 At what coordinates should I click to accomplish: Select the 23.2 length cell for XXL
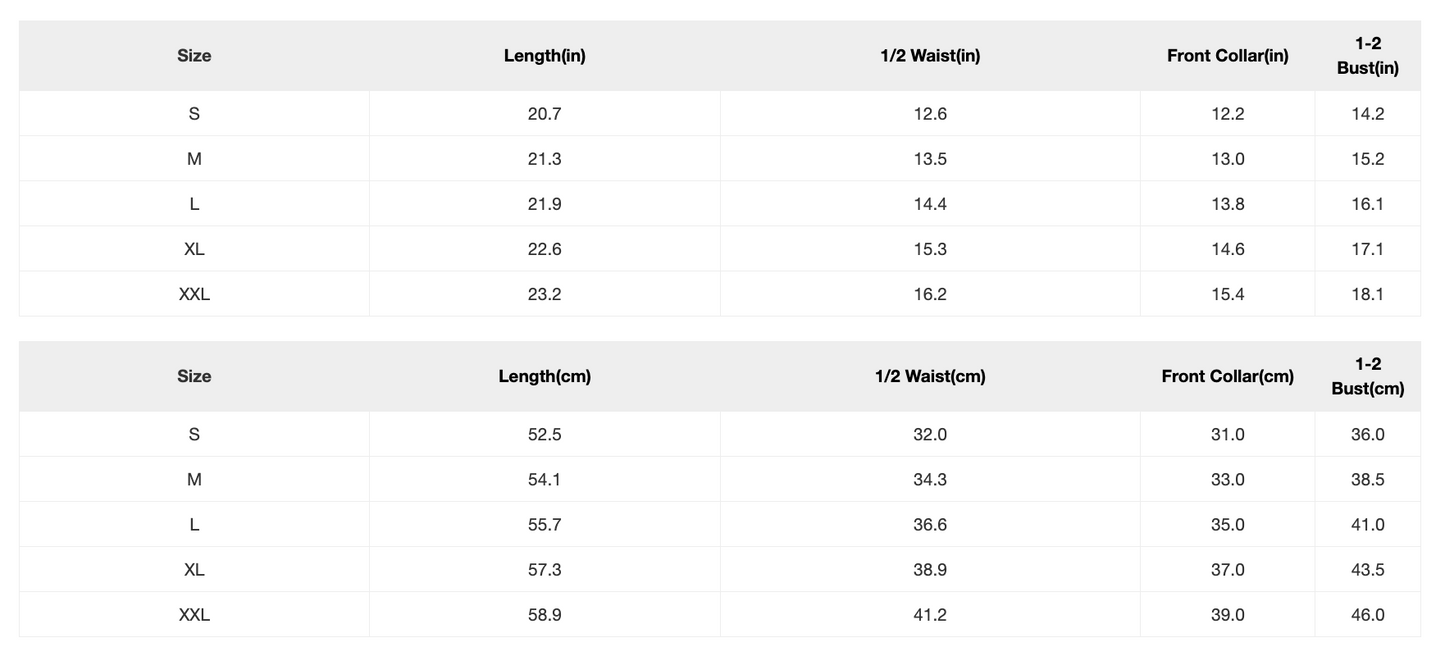(544, 294)
